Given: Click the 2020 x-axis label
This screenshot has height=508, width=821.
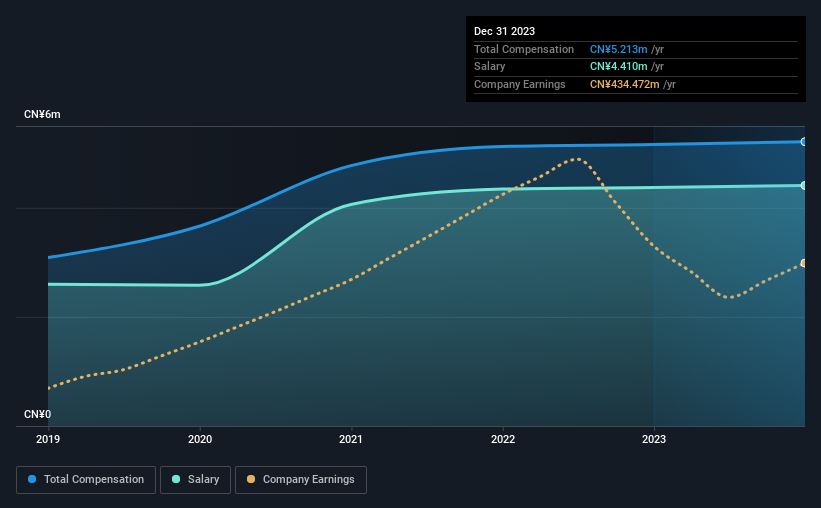Looking at the screenshot, I should [x=200, y=439].
